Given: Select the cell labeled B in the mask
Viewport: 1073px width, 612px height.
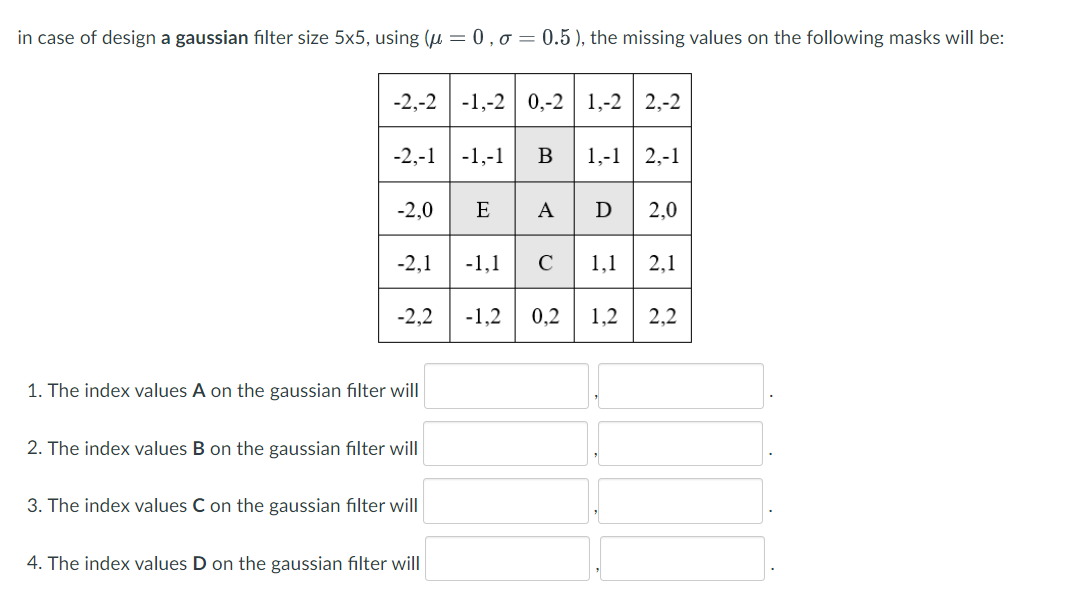Looking at the screenshot, I should [x=545, y=155].
